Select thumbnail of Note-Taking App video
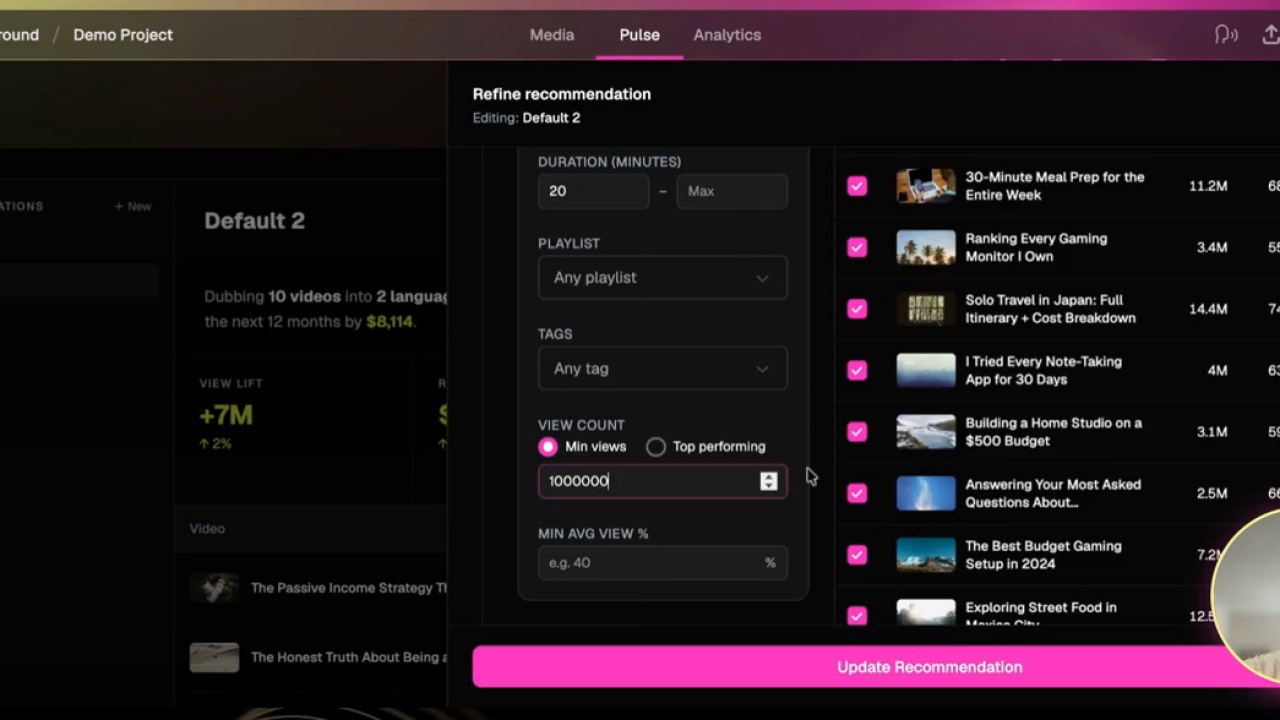This screenshot has height=720, width=1280. tap(926, 371)
